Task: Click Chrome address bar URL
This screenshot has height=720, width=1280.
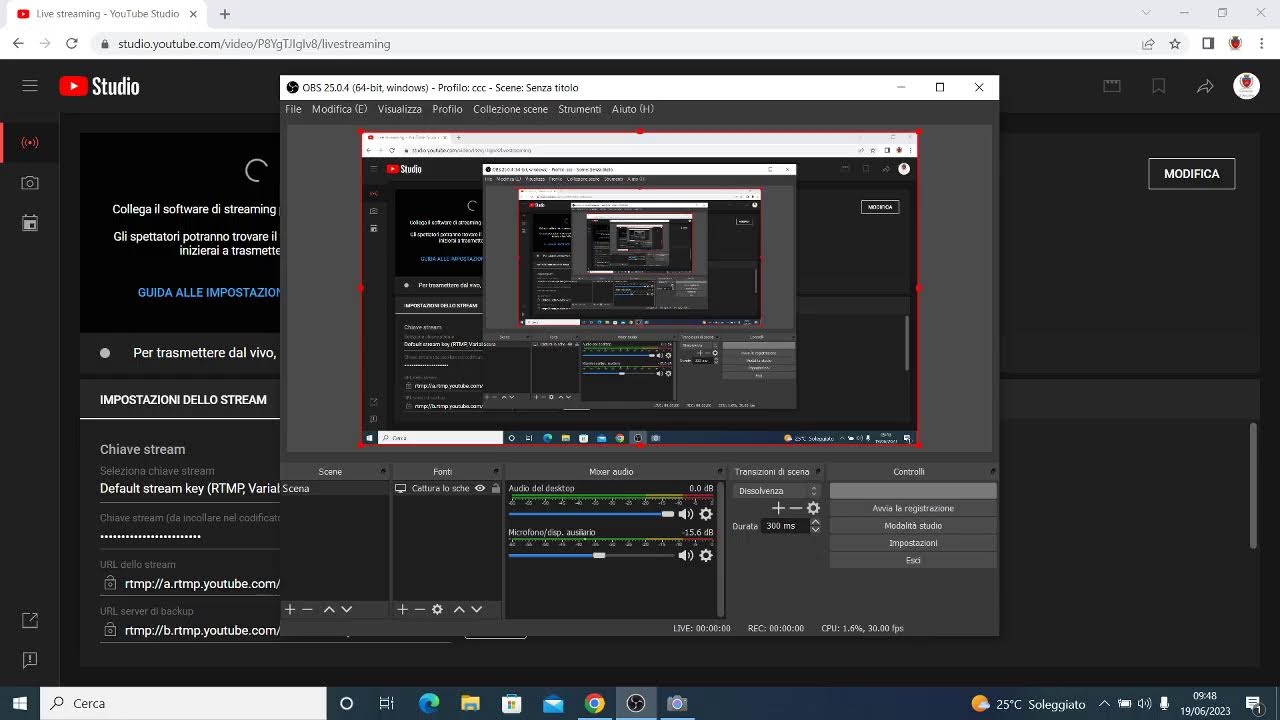Action: tap(254, 44)
